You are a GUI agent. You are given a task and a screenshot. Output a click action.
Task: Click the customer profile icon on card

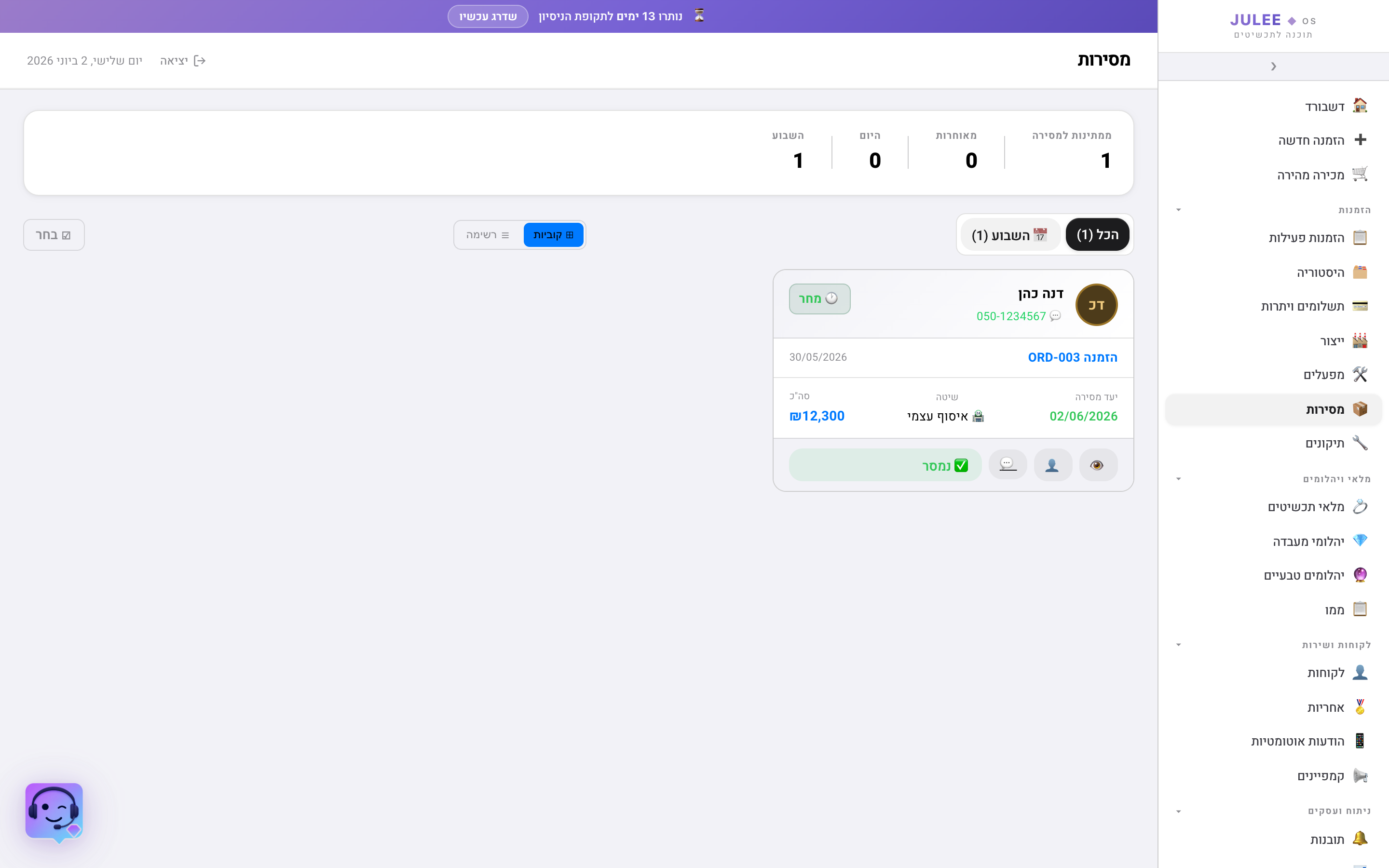1053,465
